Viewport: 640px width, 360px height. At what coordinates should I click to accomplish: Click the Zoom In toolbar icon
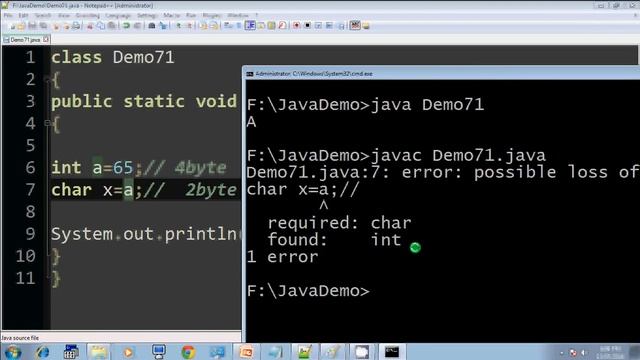click(x=178, y=26)
